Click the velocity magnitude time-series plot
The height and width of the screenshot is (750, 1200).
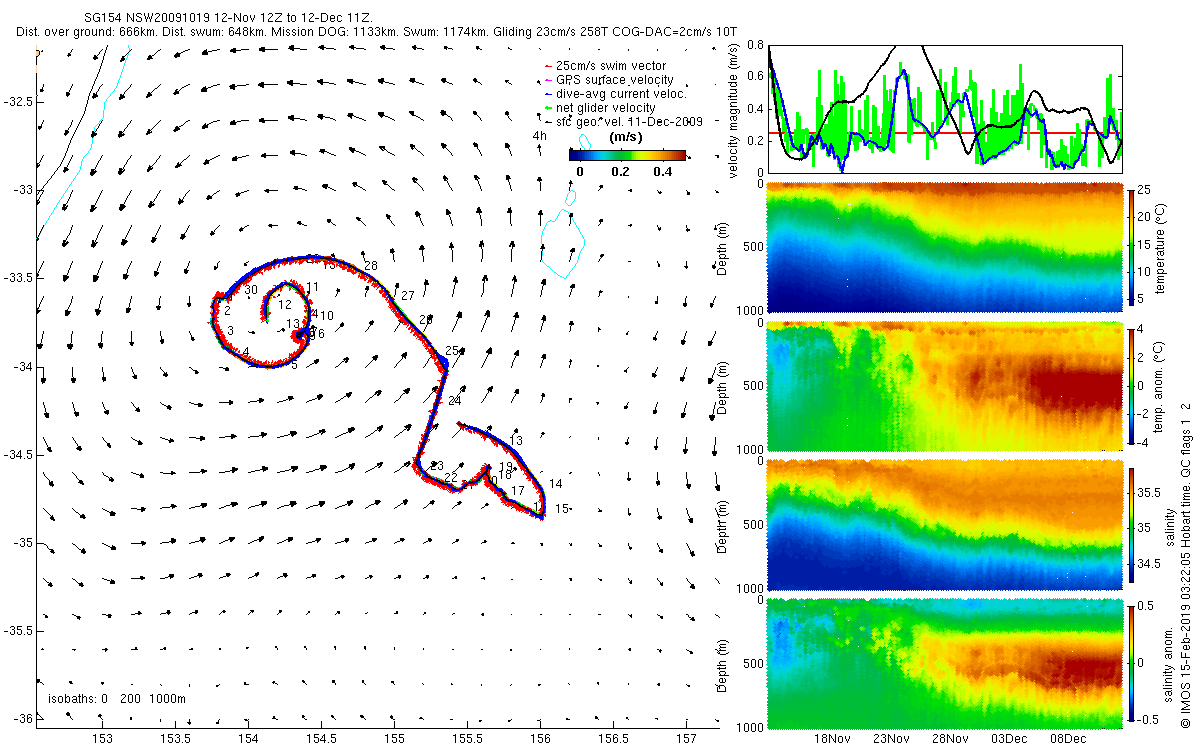tap(944, 109)
